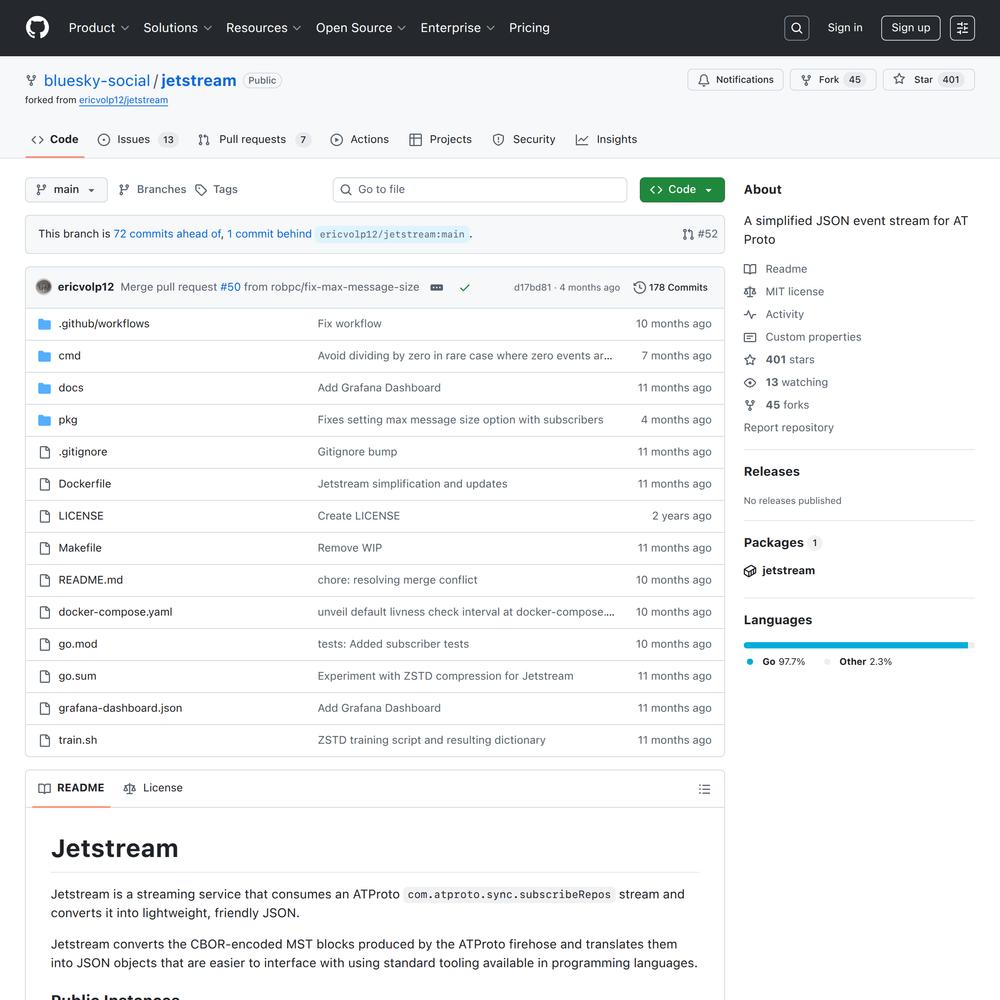Open the GitHub homepage logo
Viewport: 1000px width, 1000px height.
pos(37,27)
